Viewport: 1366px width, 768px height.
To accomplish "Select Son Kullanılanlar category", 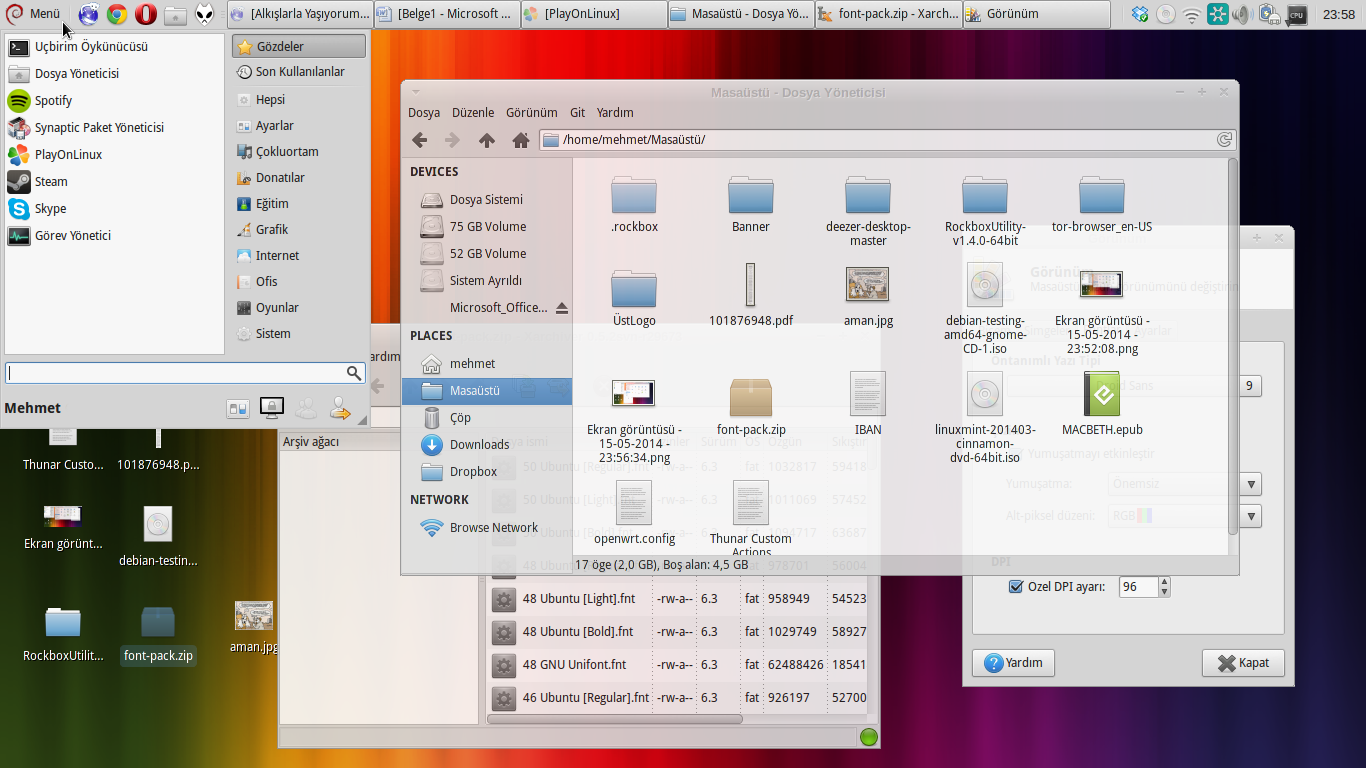I will (299, 72).
